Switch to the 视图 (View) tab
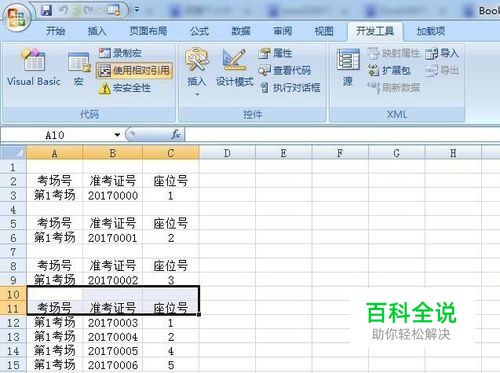The height and width of the screenshot is (373, 500). click(x=324, y=31)
